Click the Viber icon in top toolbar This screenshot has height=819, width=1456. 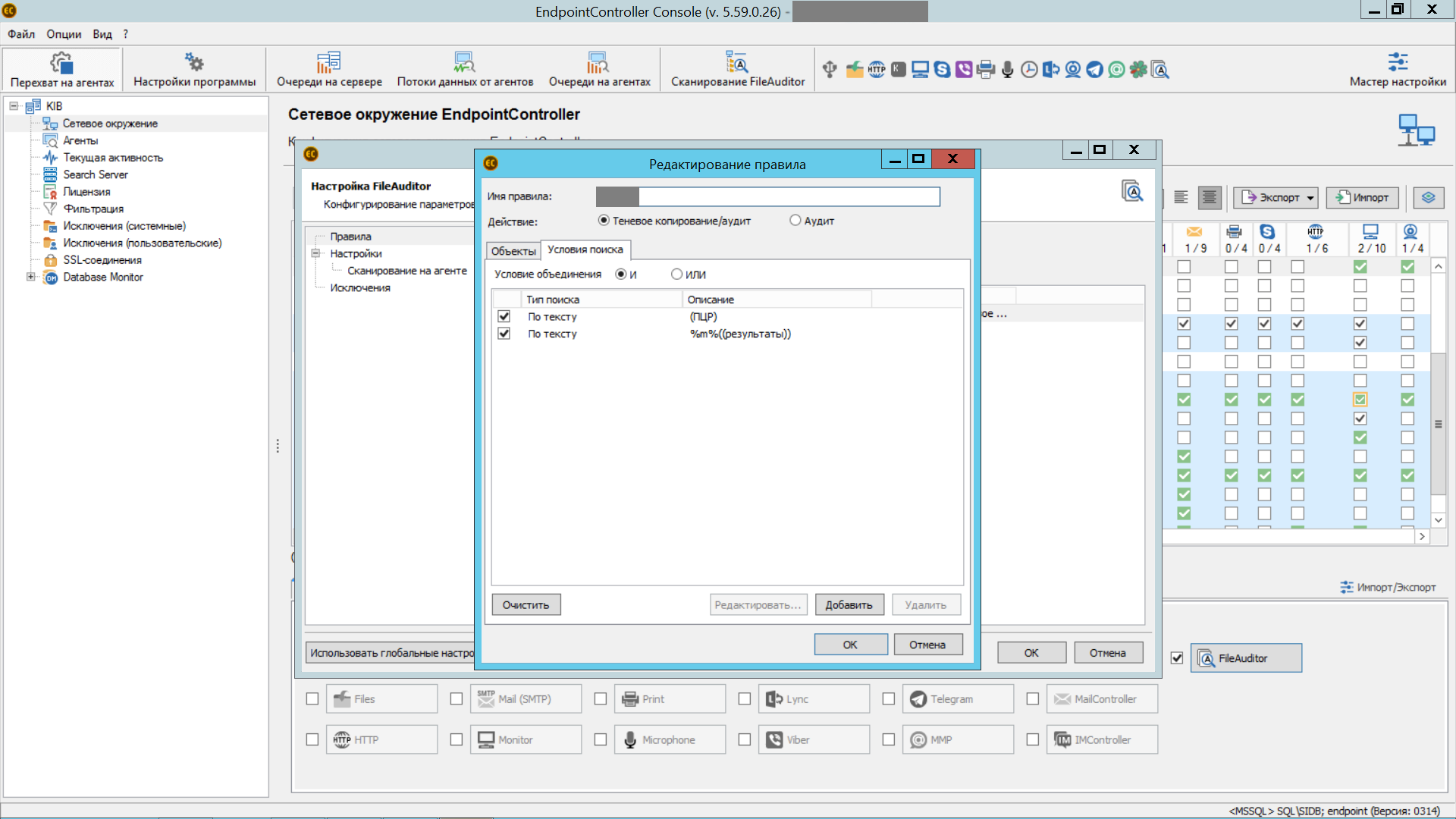click(x=964, y=70)
